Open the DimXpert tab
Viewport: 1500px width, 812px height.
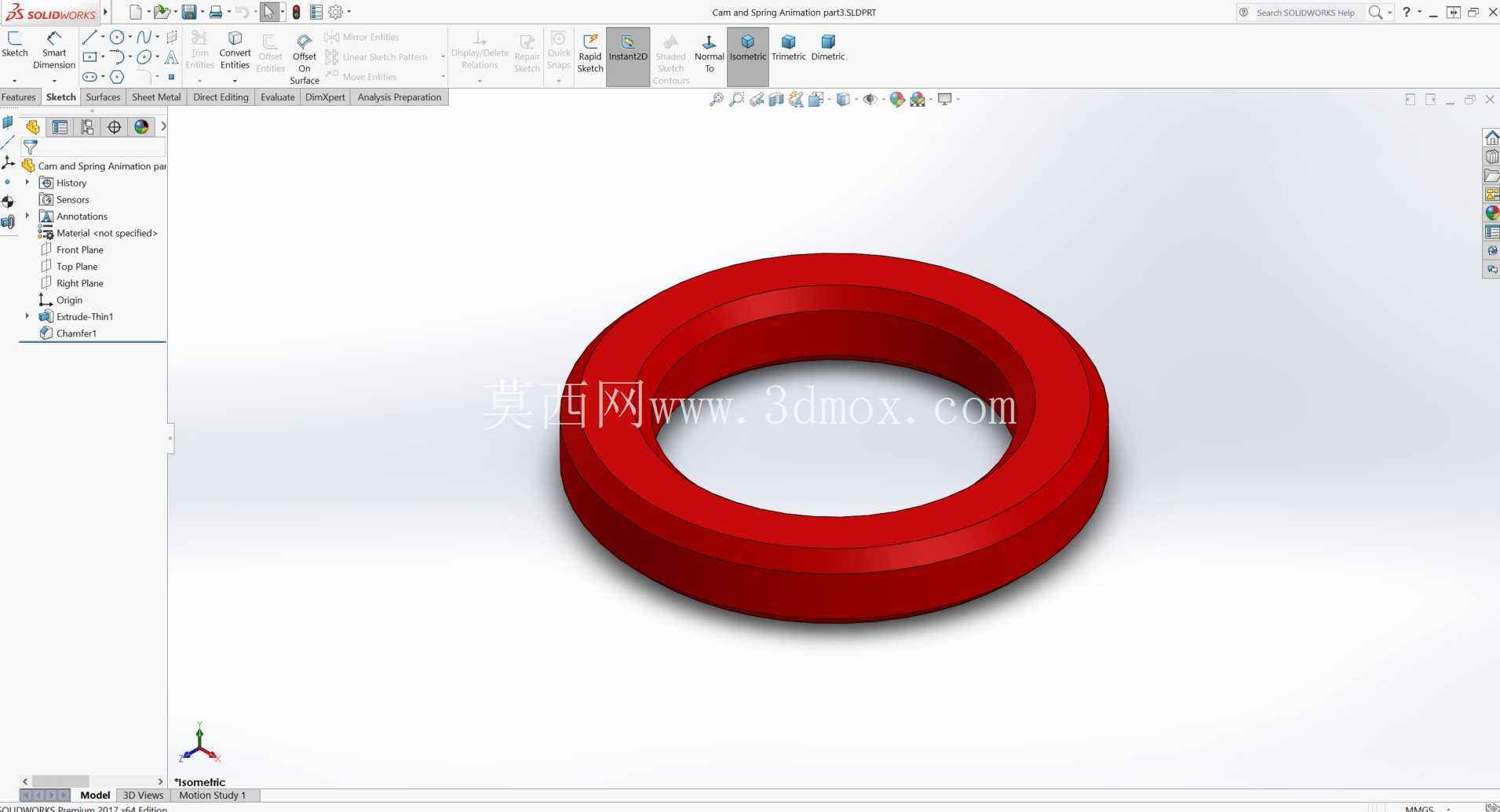[x=325, y=97]
